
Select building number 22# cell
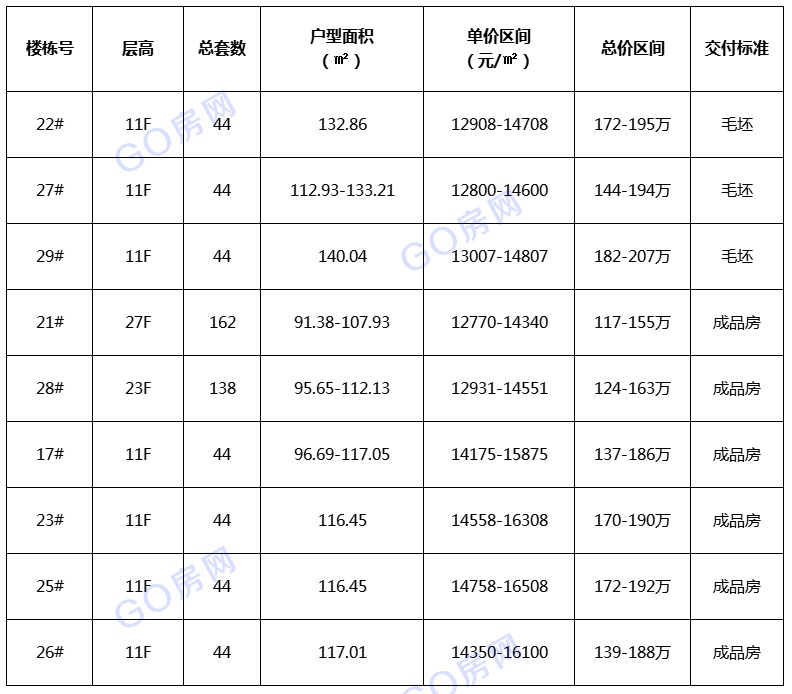tap(50, 124)
